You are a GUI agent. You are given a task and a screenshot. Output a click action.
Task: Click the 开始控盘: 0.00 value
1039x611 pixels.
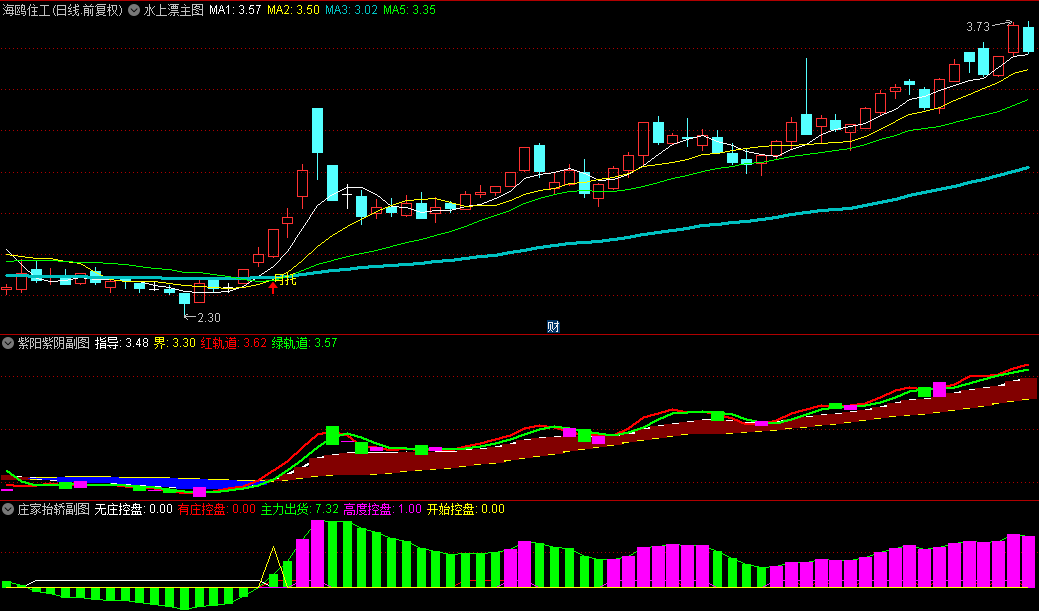466,509
